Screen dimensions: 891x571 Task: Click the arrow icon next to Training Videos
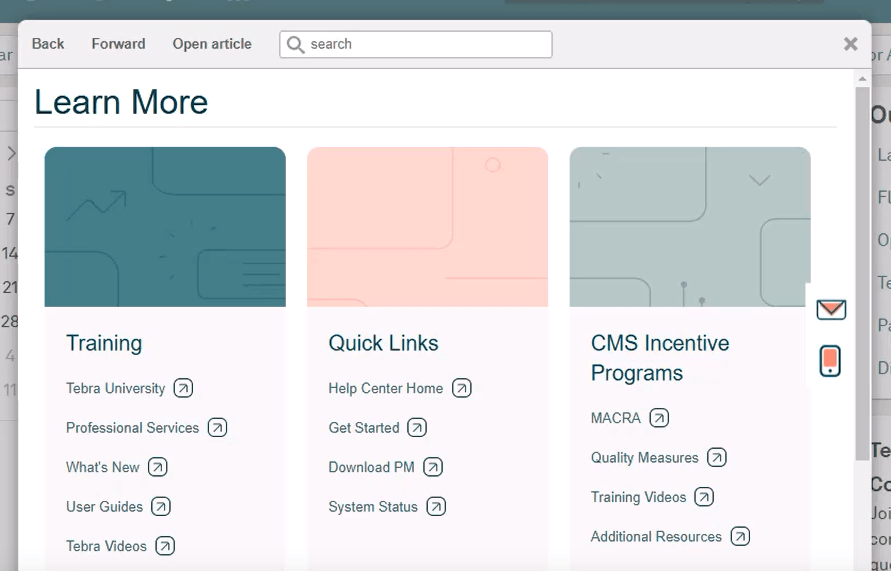click(x=704, y=497)
